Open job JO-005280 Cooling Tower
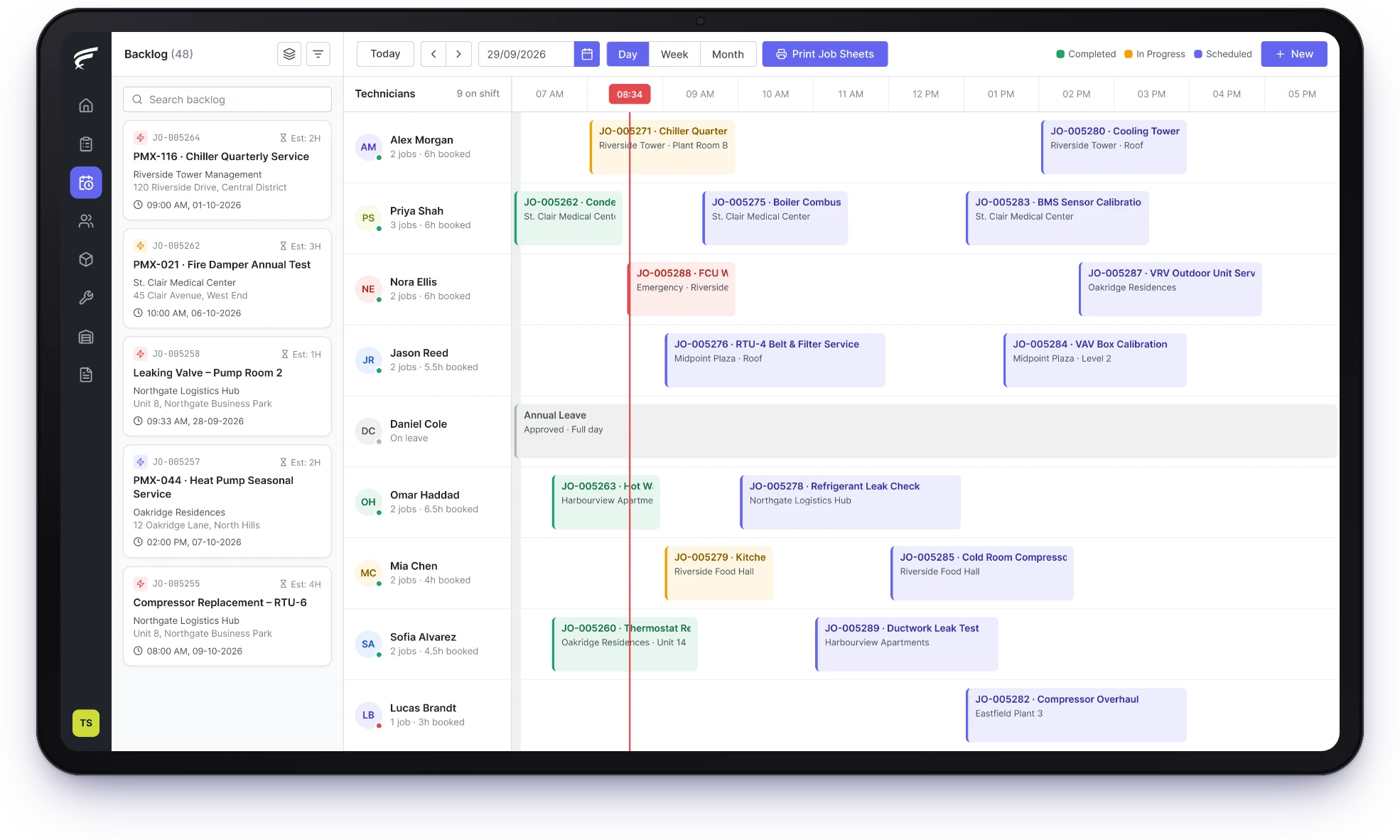This screenshot has width=1400, height=840. 1114,147
